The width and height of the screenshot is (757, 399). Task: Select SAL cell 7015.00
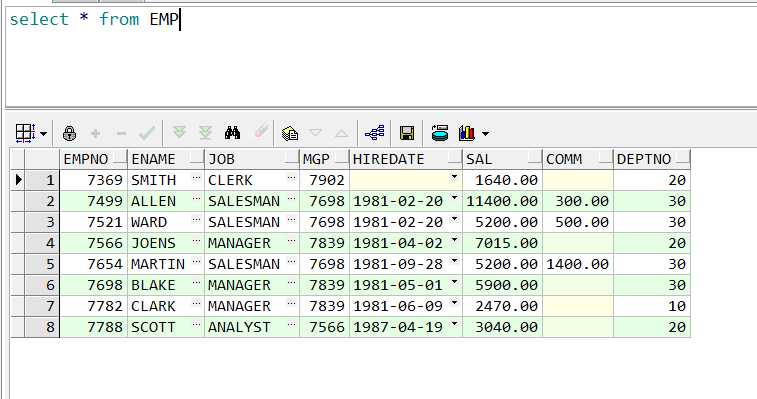(x=503, y=243)
